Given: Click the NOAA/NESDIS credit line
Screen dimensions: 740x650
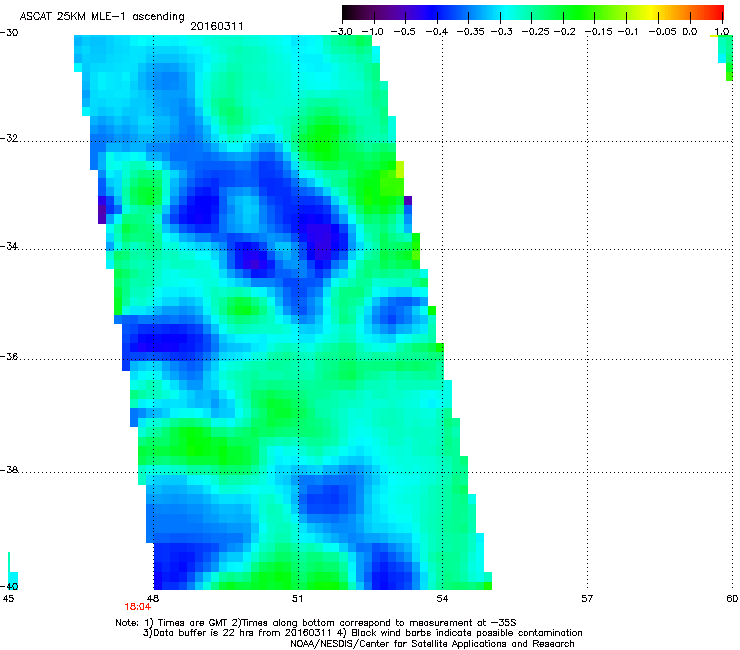Looking at the screenshot, I should coord(432,644).
